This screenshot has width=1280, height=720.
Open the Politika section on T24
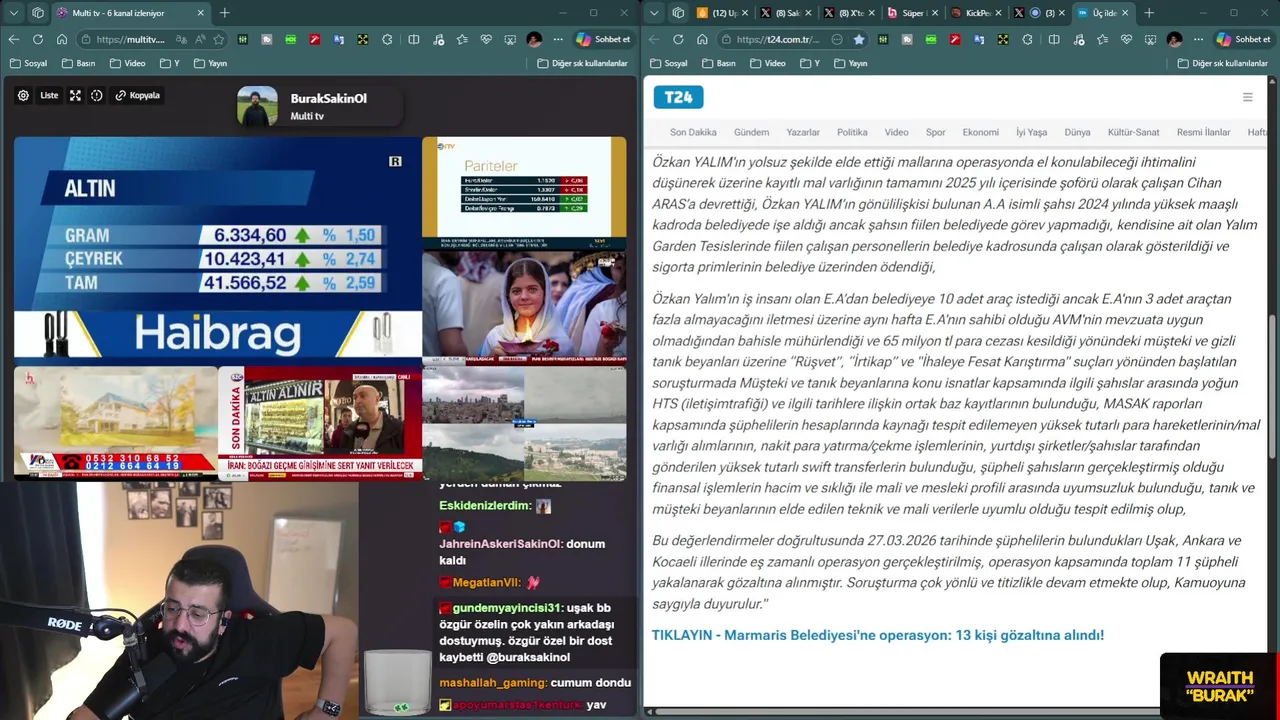[852, 132]
